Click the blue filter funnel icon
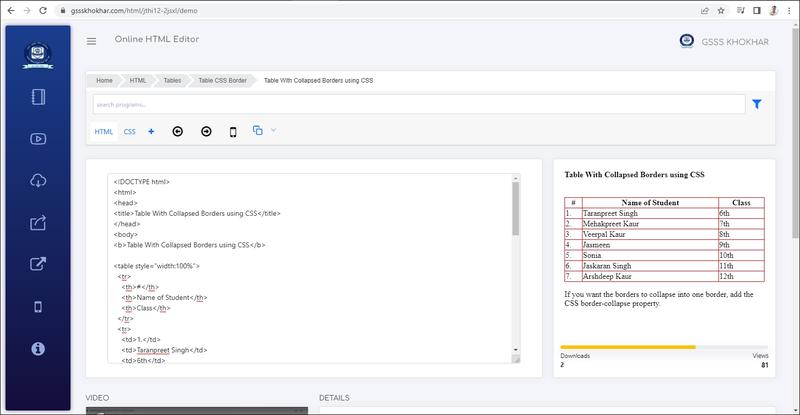 pos(757,104)
